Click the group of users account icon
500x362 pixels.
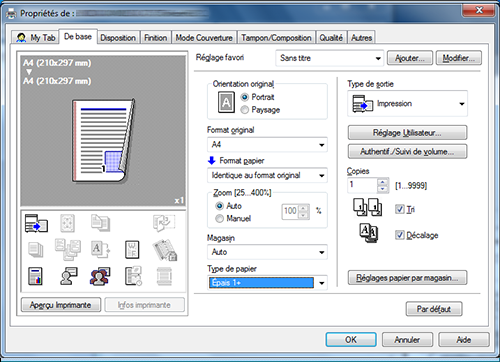[x=100, y=276]
